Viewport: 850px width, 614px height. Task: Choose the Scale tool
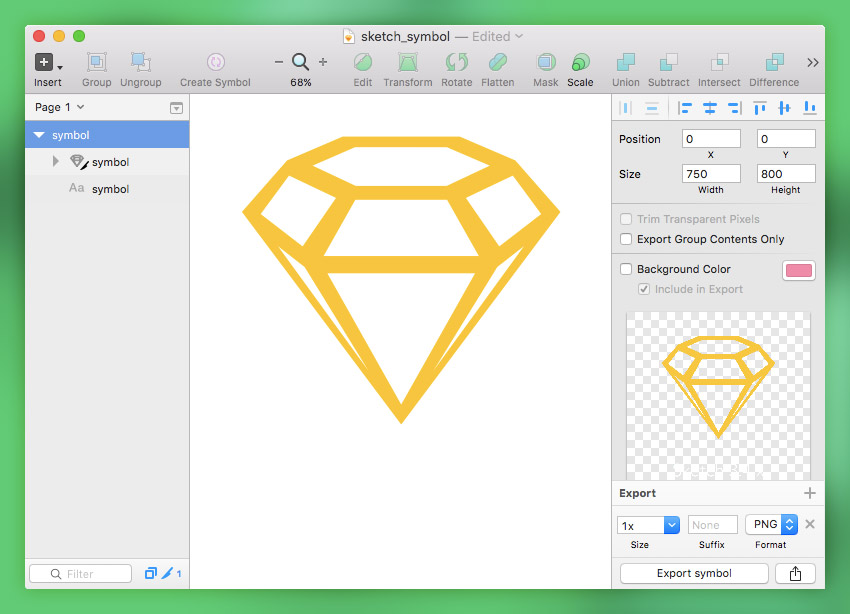pyautogui.click(x=580, y=63)
